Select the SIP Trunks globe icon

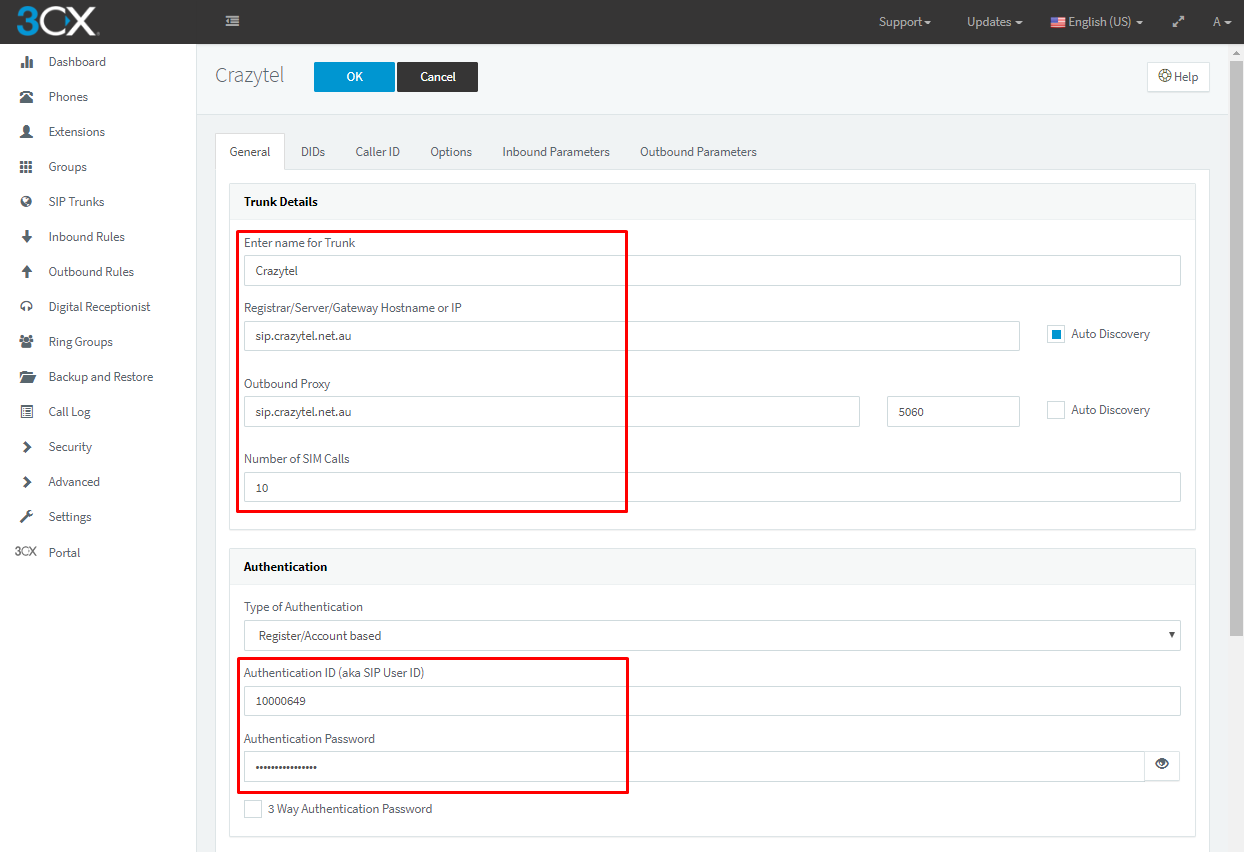pyautogui.click(x=27, y=202)
